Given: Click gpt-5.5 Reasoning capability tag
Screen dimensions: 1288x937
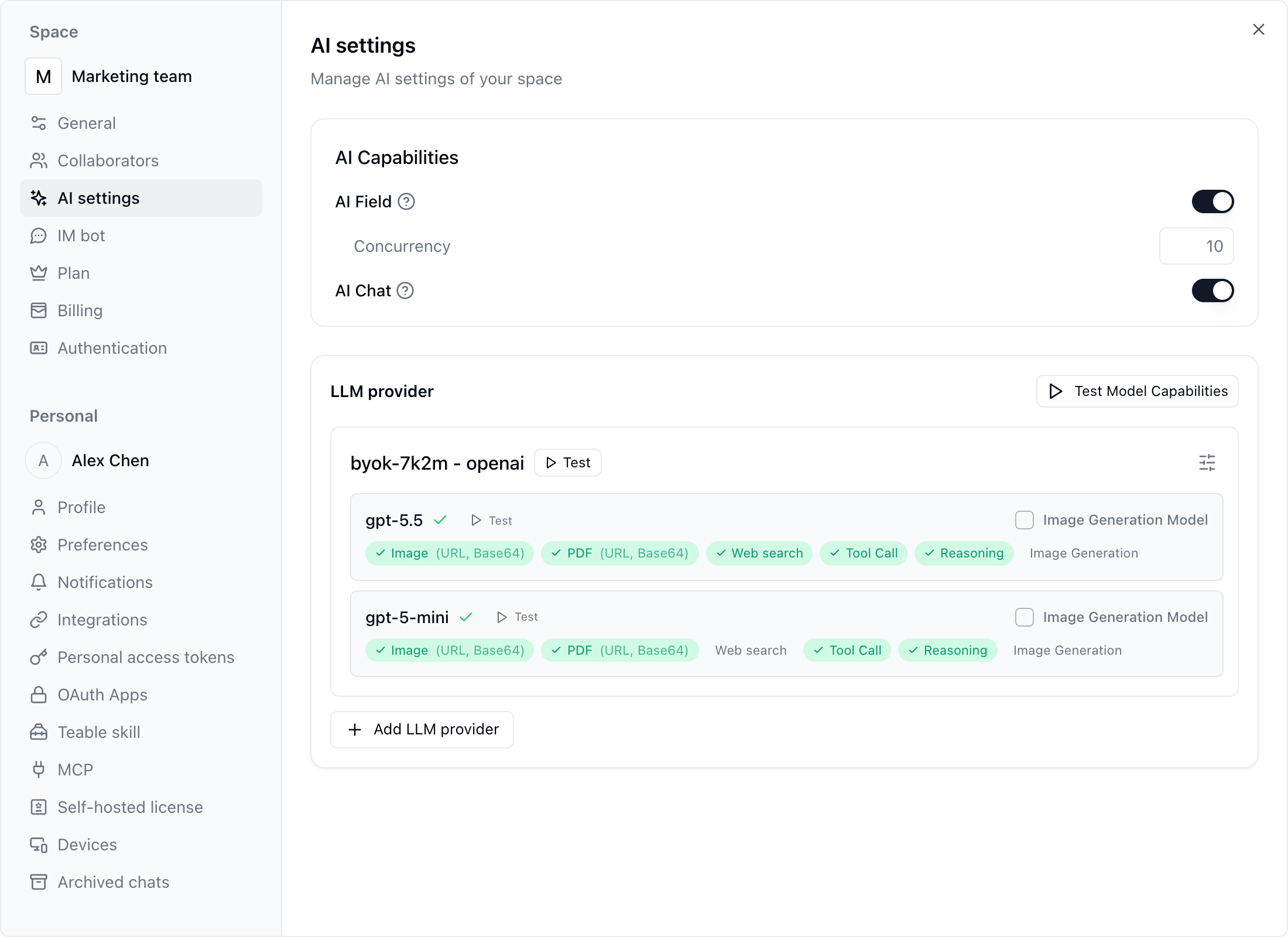Looking at the screenshot, I should 964,553.
